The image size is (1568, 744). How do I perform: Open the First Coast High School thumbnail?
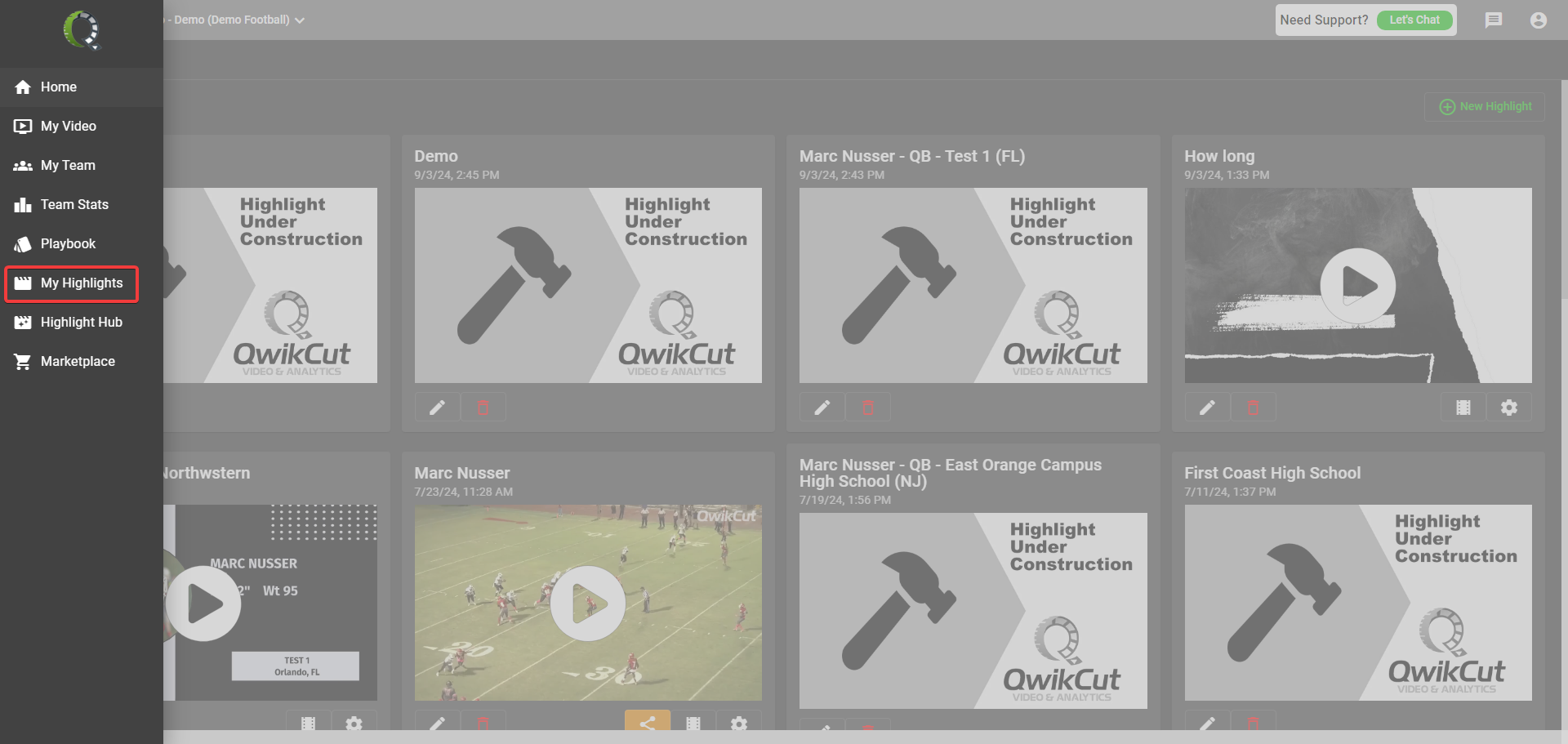click(1358, 603)
